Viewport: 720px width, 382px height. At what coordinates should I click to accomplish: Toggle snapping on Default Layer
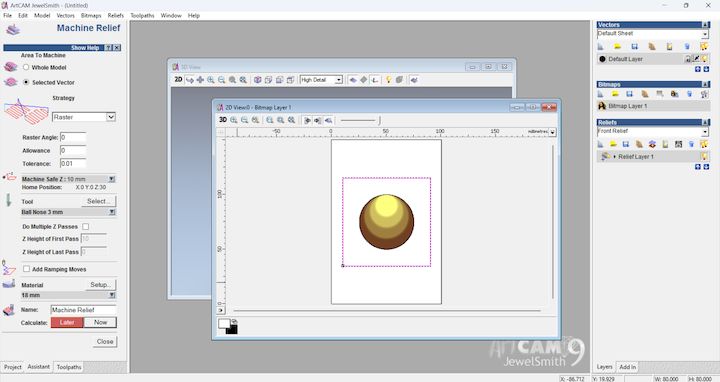point(696,59)
